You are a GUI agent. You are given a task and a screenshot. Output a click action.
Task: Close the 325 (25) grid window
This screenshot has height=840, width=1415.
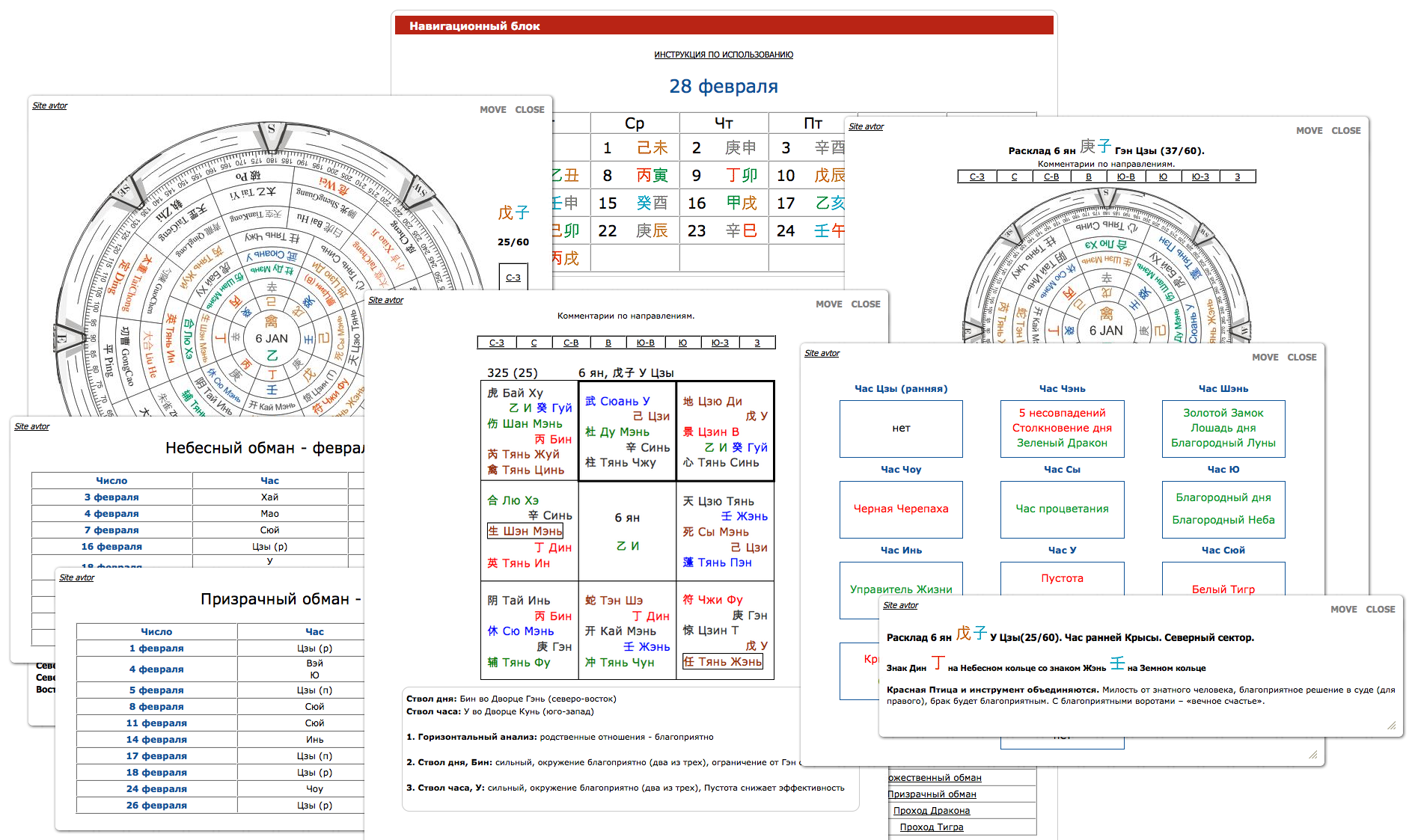866,304
